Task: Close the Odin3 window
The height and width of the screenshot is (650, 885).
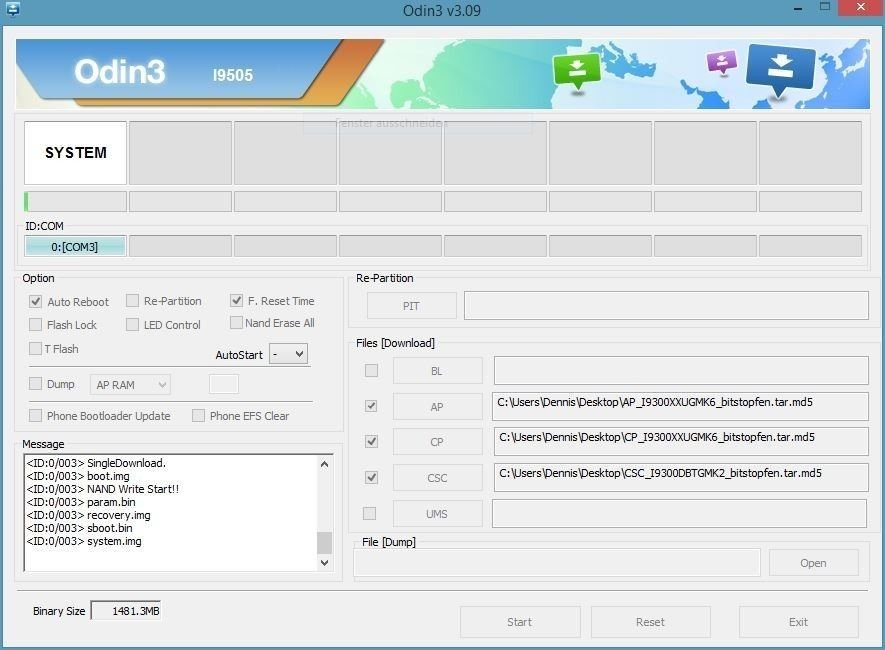Action: 861,7
